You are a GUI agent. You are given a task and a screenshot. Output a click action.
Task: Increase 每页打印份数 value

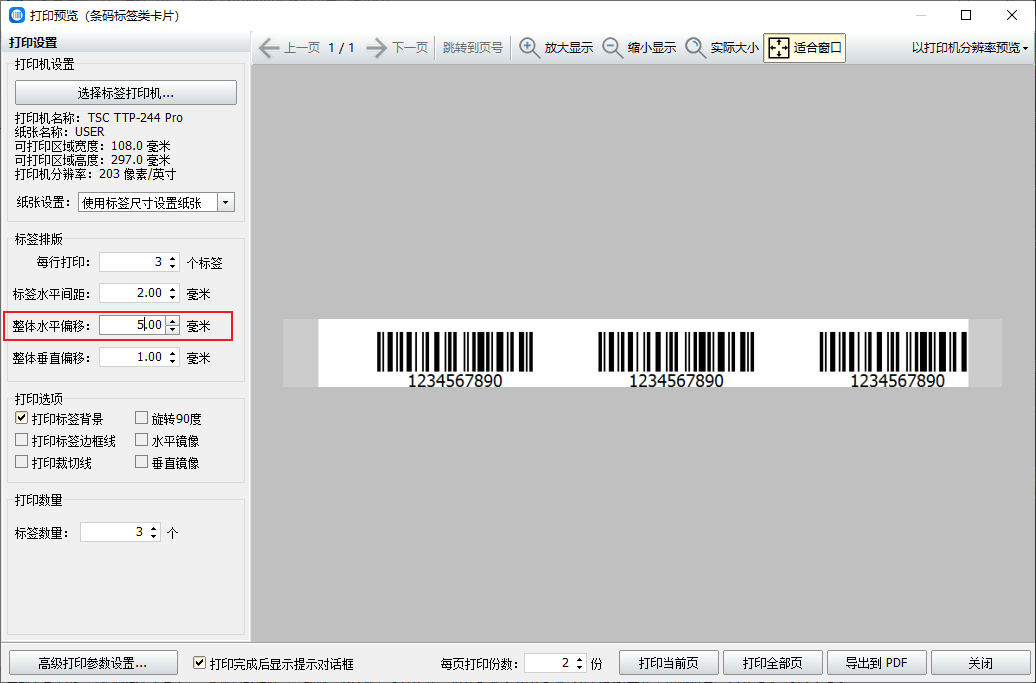click(x=579, y=659)
